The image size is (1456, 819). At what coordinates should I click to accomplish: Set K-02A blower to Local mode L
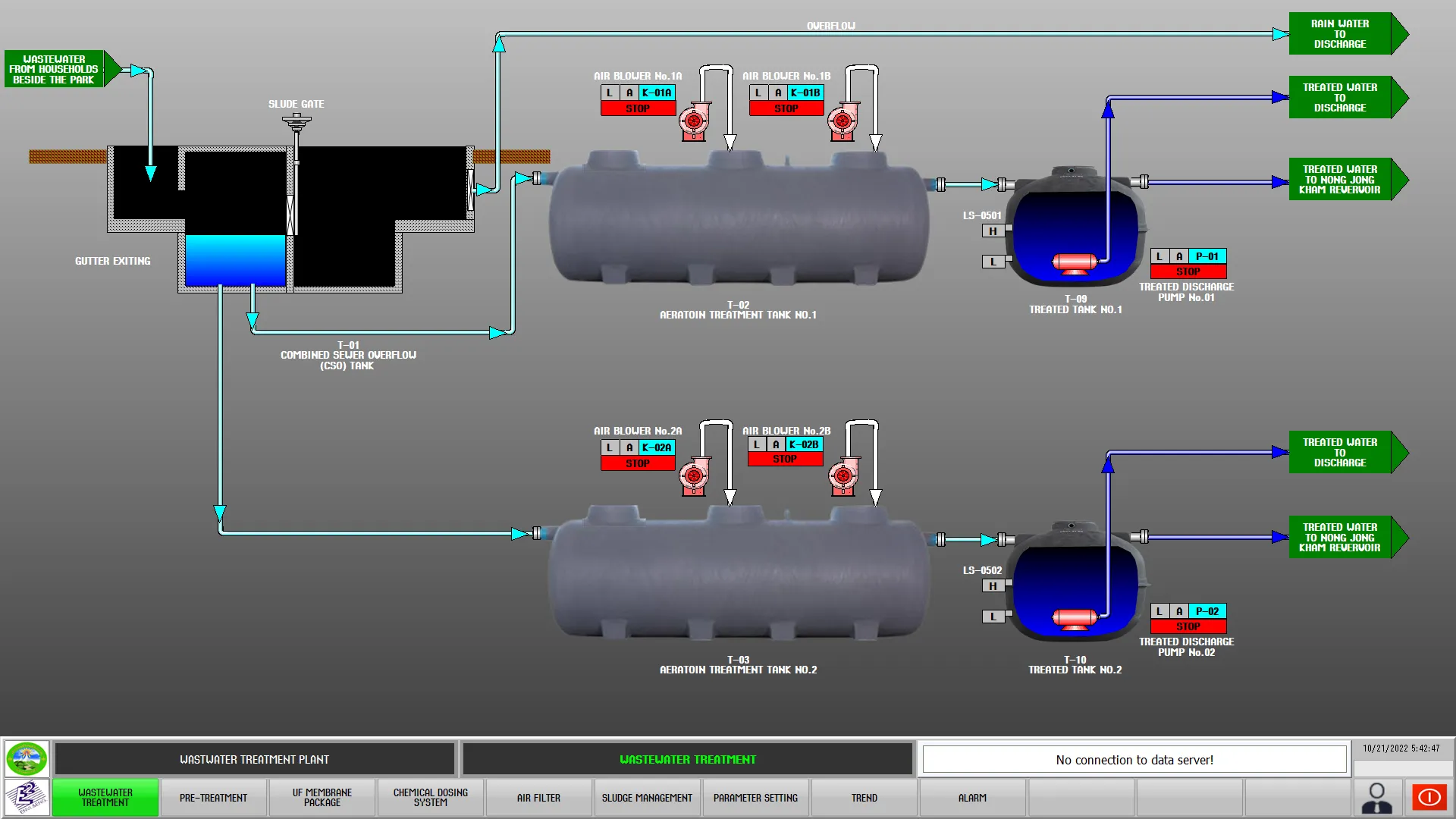click(610, 447)
